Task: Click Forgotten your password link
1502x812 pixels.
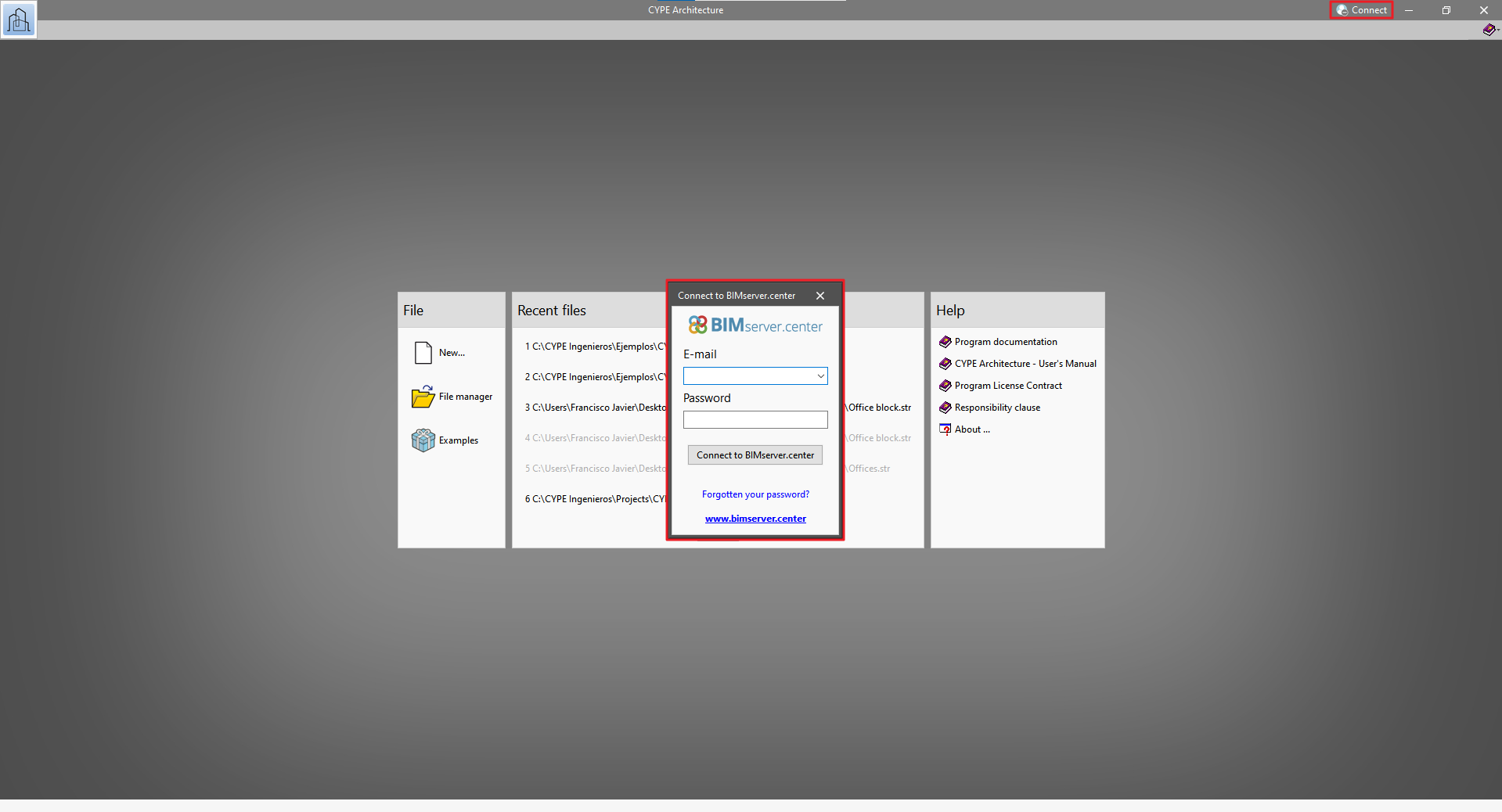Action: coord(755,494)
